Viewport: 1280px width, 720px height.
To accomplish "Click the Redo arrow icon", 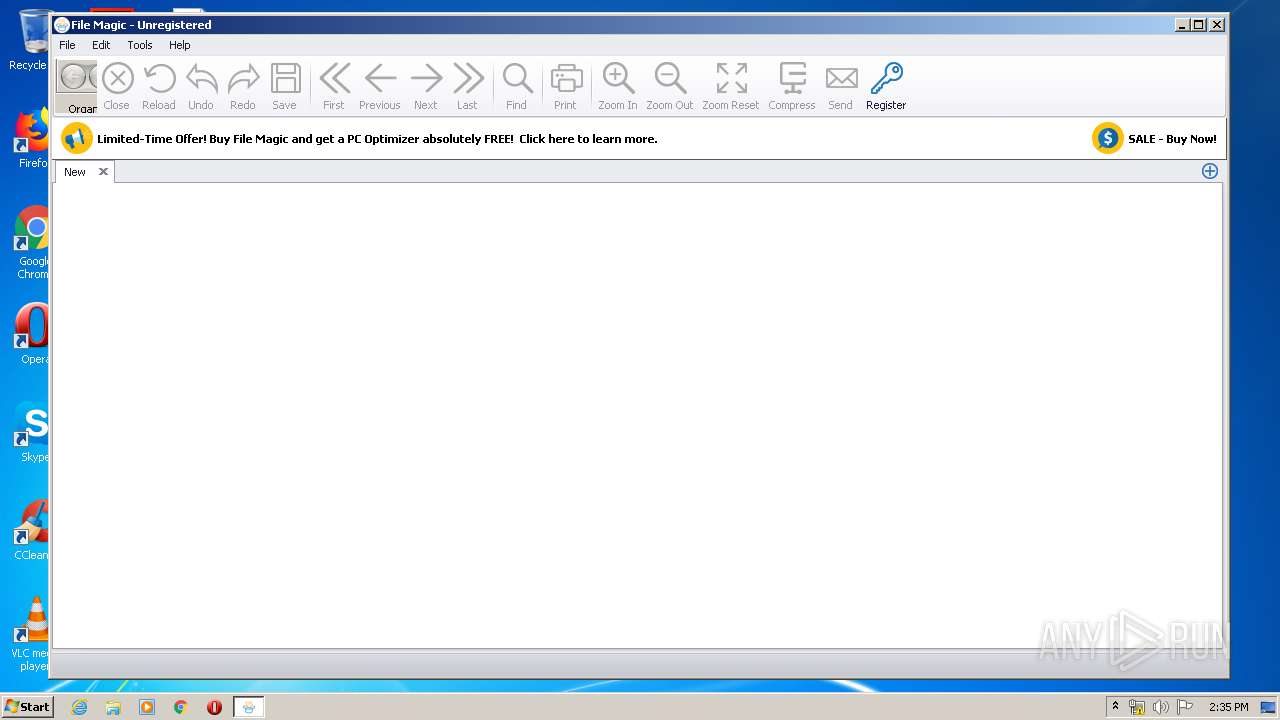I will [243, 78].
